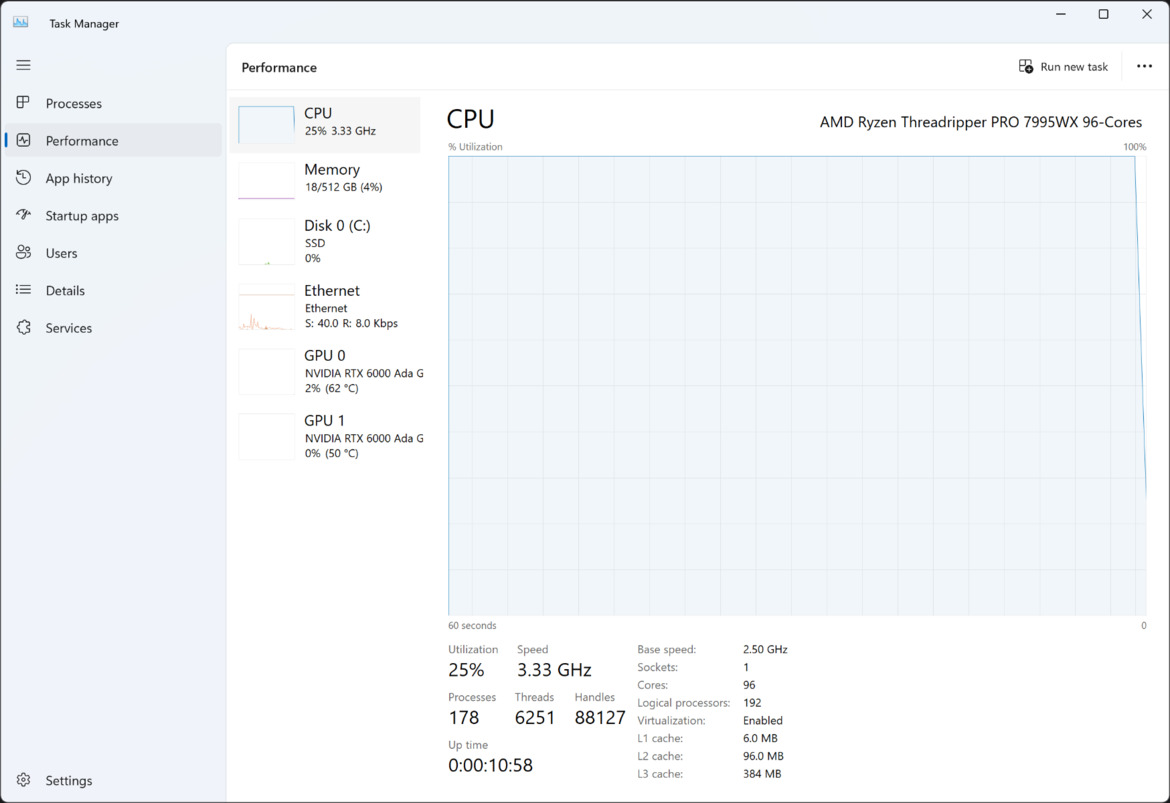The height and width of the screenshot is (803, 1170).
Task: Click the Run new task button
Action: (x=1063, y=66)
